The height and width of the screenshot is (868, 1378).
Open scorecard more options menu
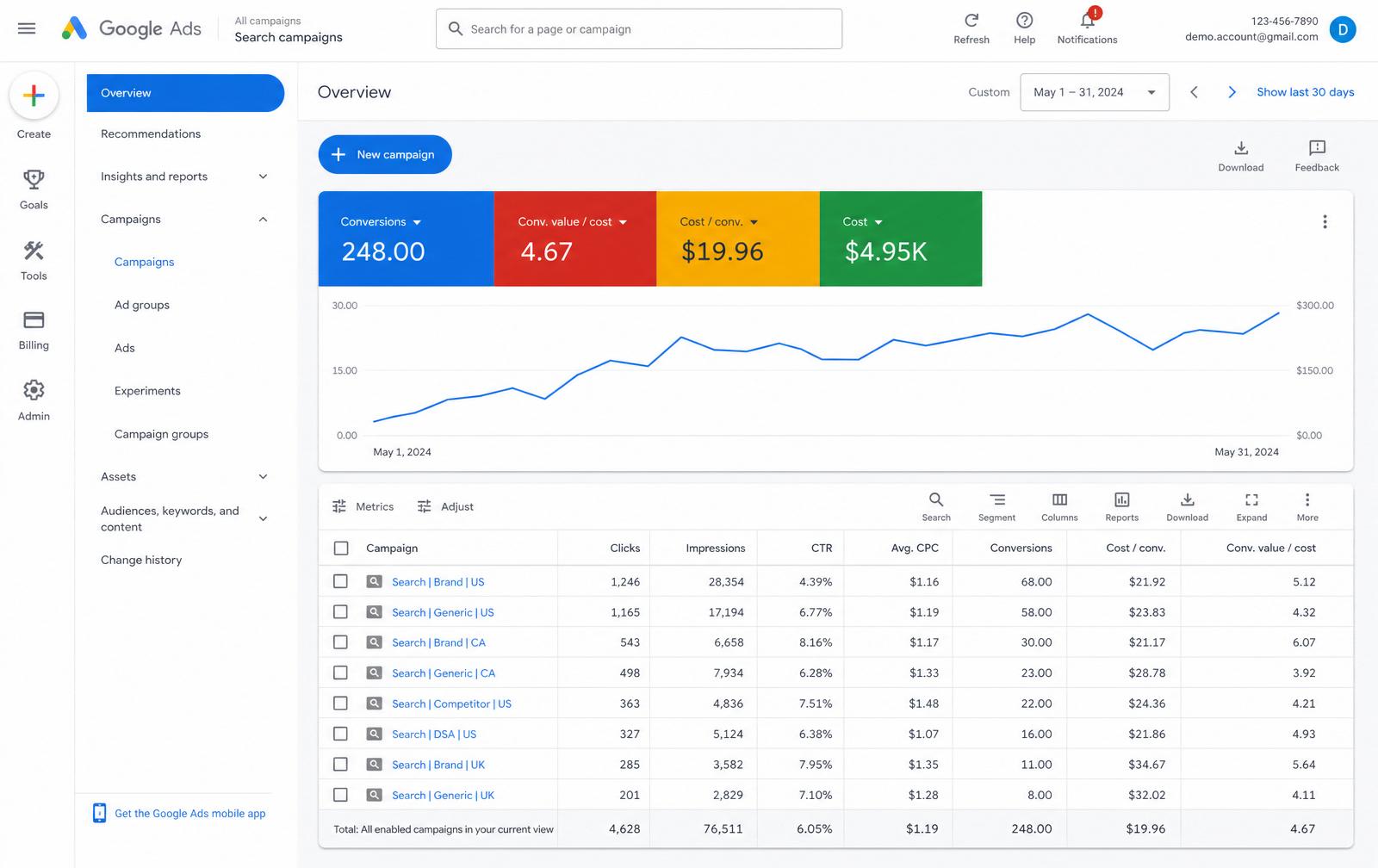coord(1325,221)
